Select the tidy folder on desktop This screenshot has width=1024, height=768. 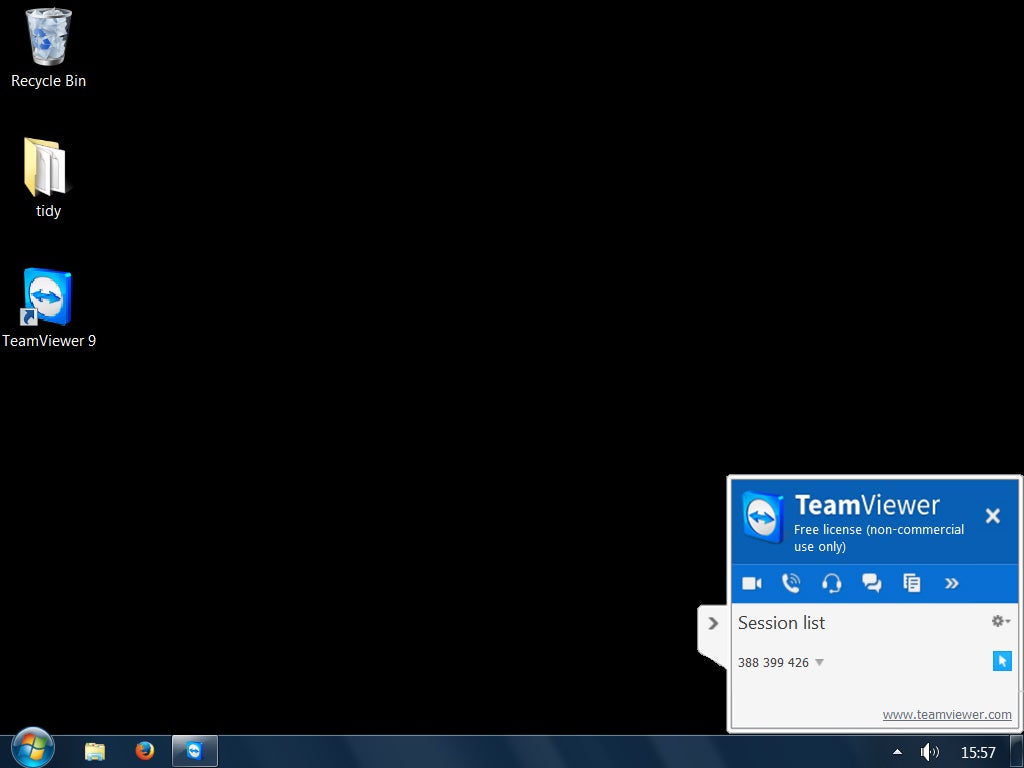click(x=48, y=178)
